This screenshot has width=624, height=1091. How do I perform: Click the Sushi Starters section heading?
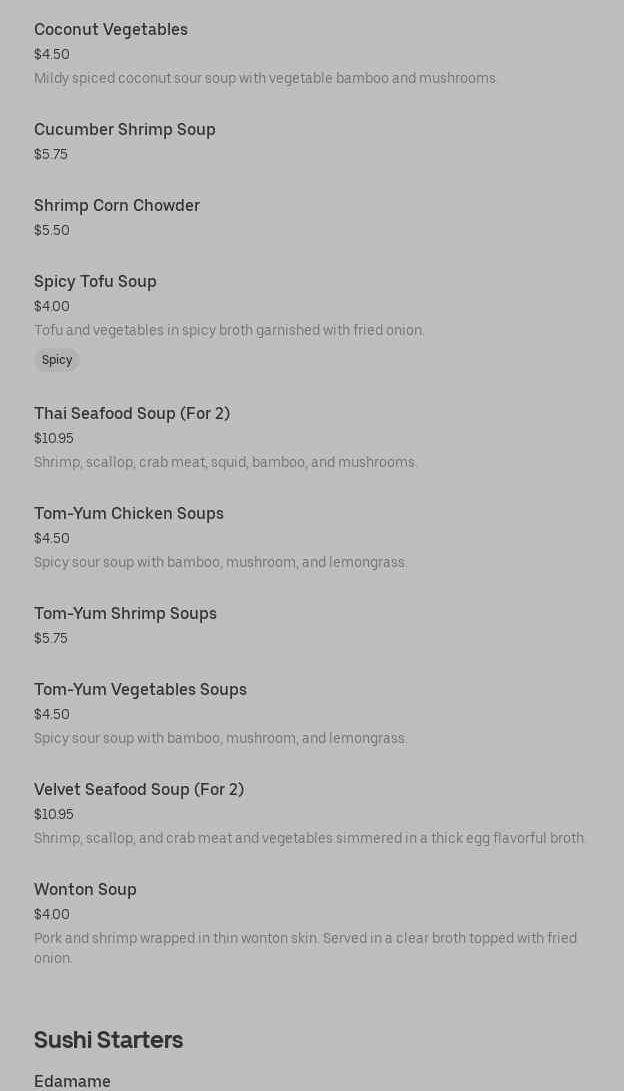click(108, 1040)
